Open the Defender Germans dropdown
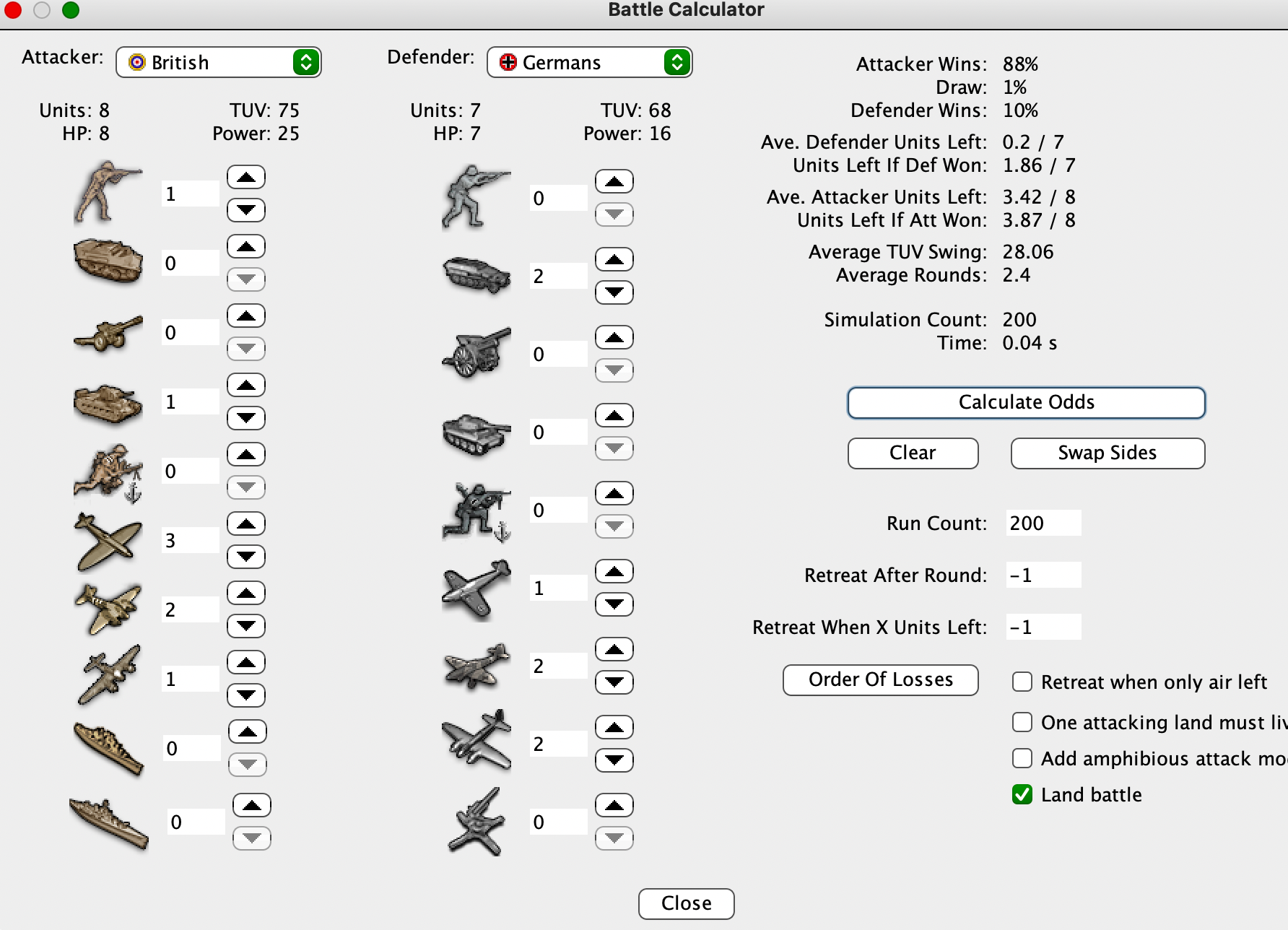The image size is (1288, 930). pos(590,62)
